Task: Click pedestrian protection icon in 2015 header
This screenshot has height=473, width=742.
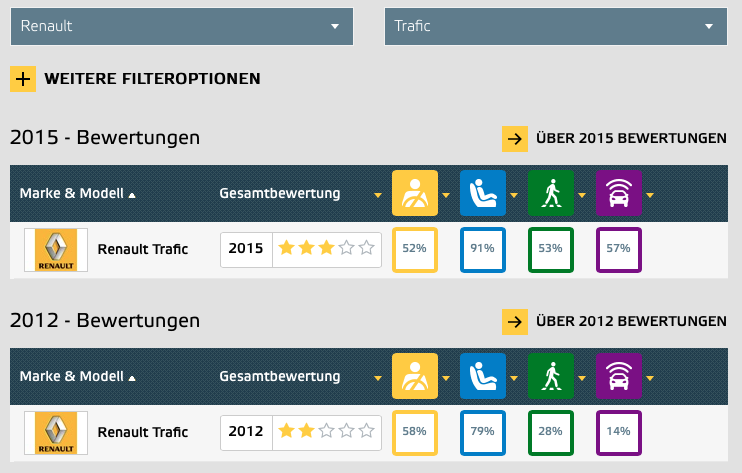Action: tap(551, 193)
